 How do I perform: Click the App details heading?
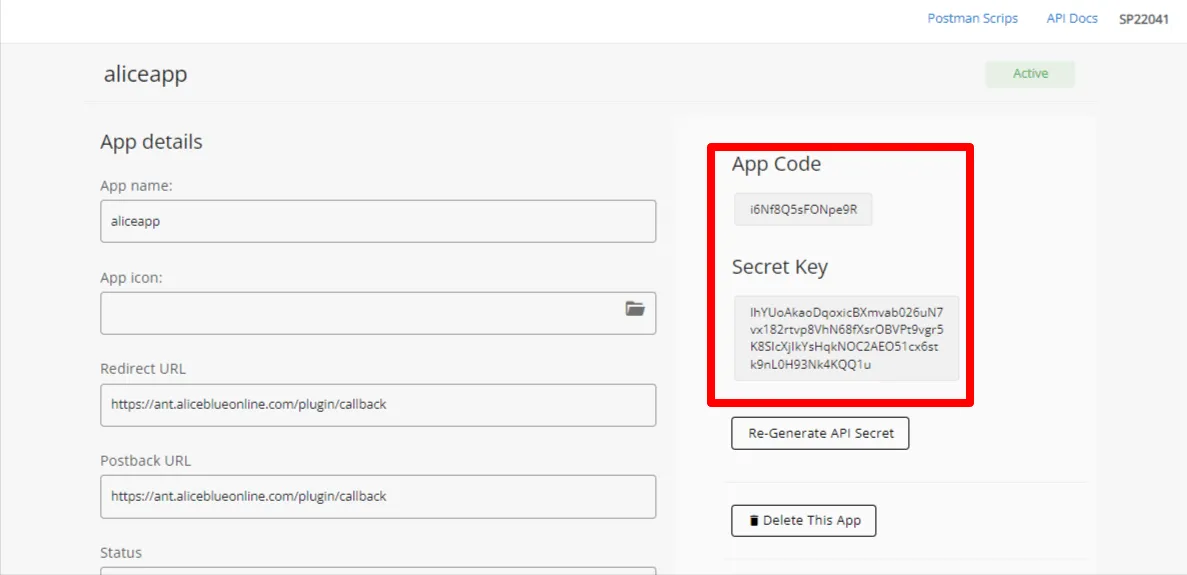(151, 142)
